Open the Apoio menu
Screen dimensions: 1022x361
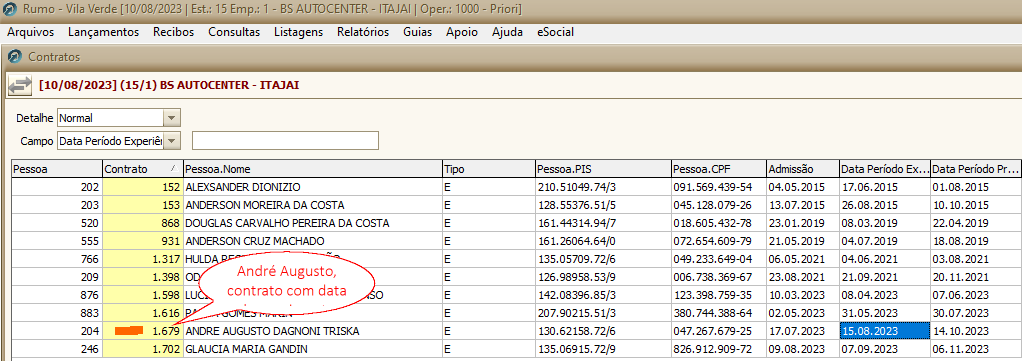(x=462, y=32)
